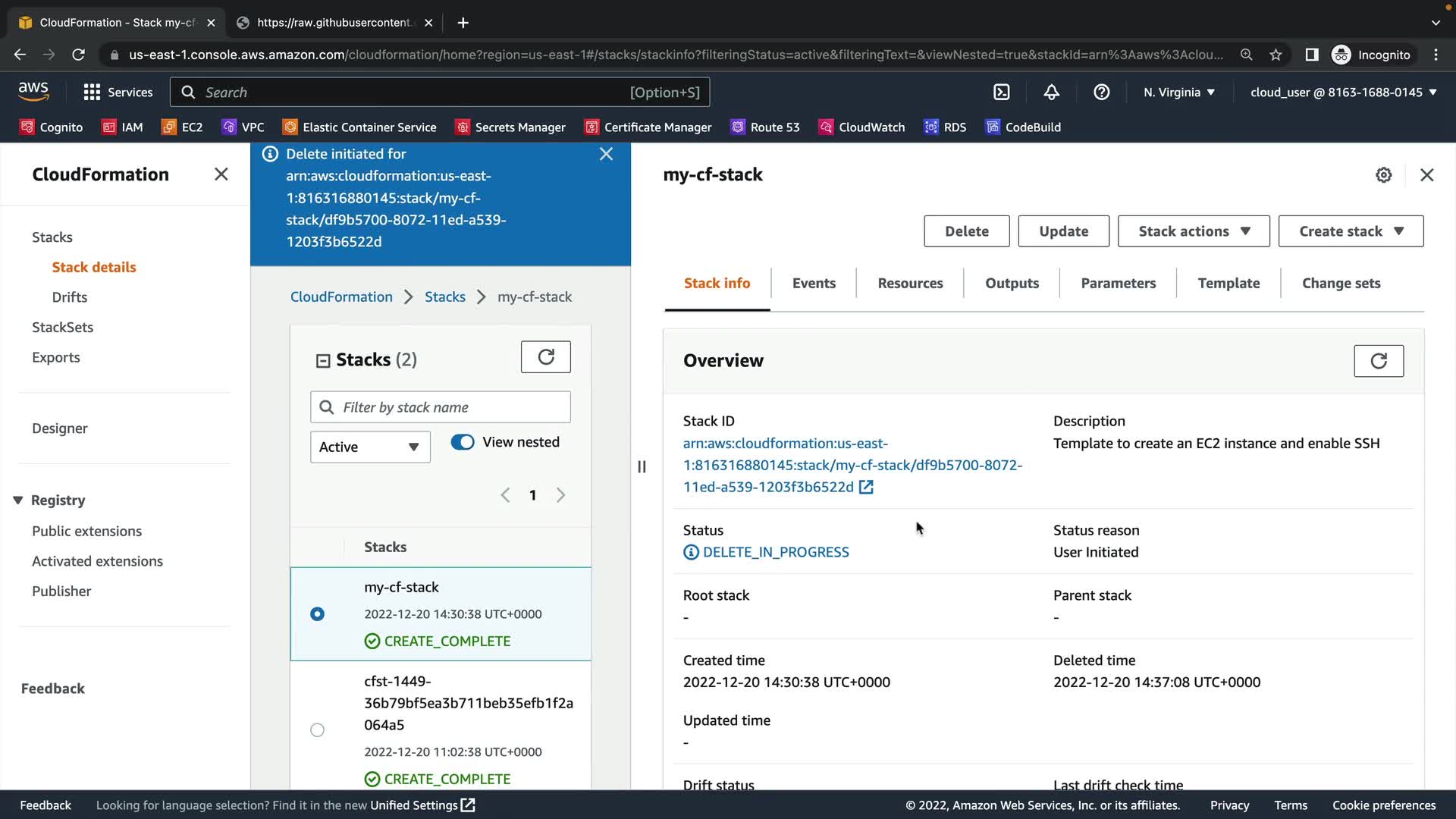Open the help question mark icon

(x=1101, y=93)
